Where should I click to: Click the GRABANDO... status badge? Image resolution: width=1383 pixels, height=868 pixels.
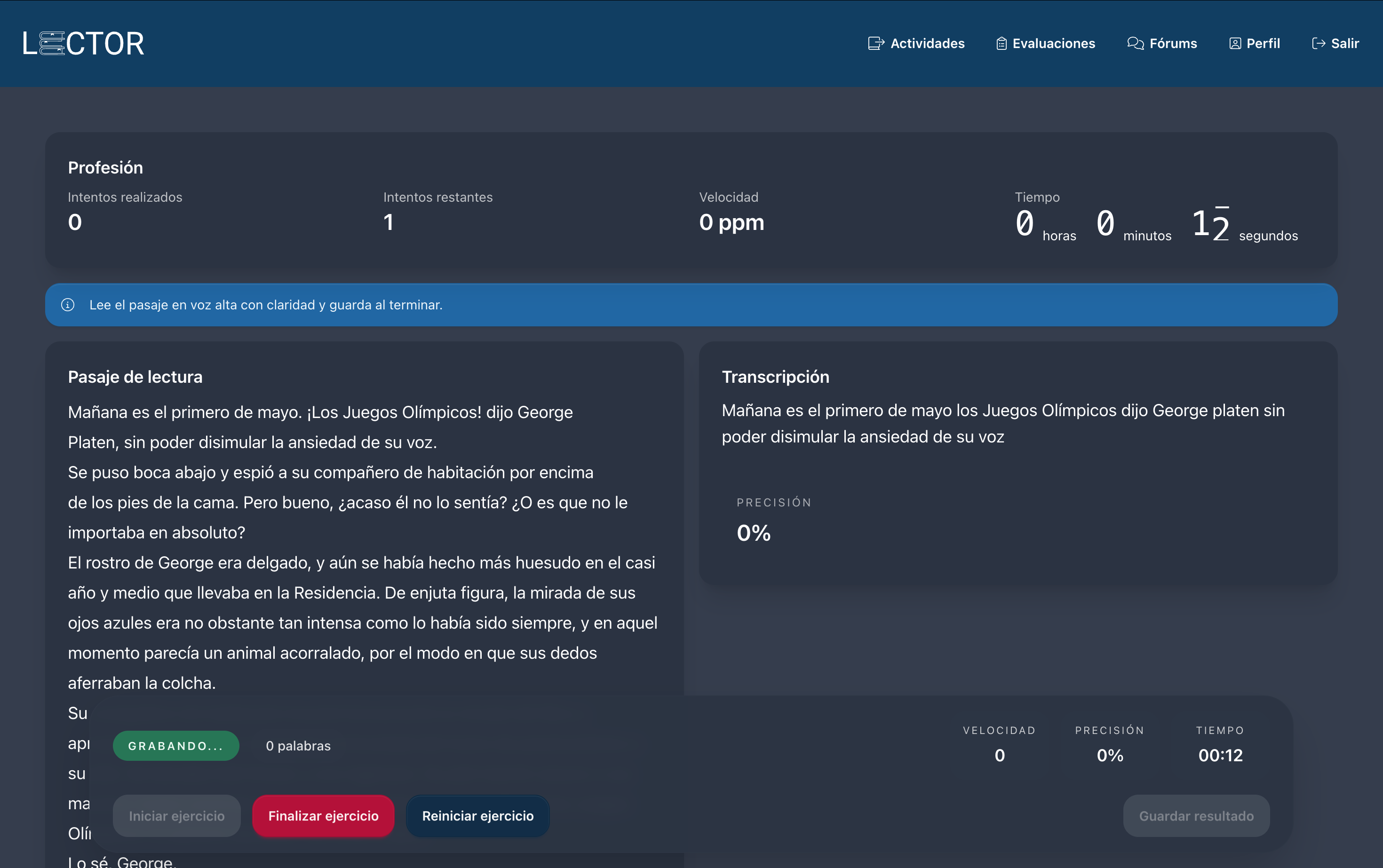pos(176,746)
